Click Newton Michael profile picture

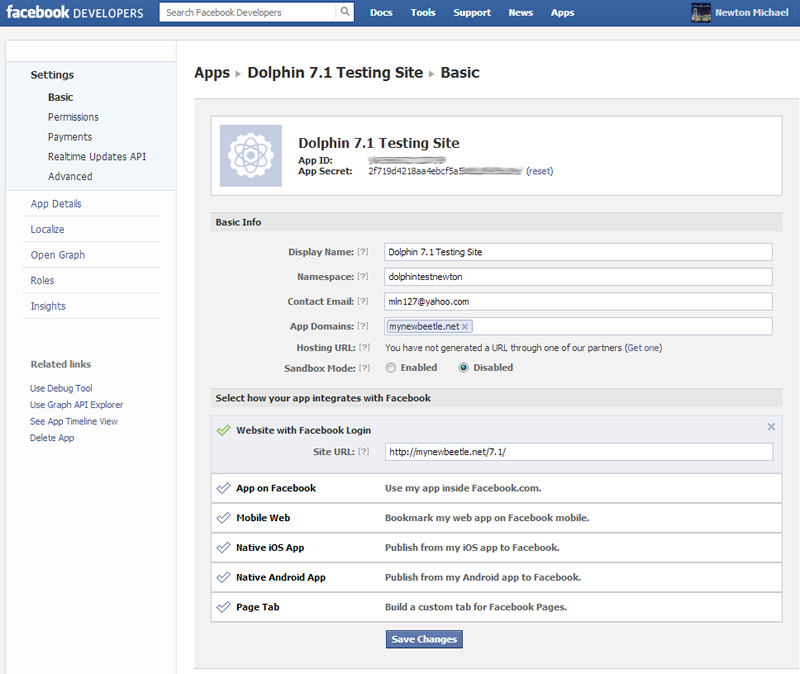[701, 13]
